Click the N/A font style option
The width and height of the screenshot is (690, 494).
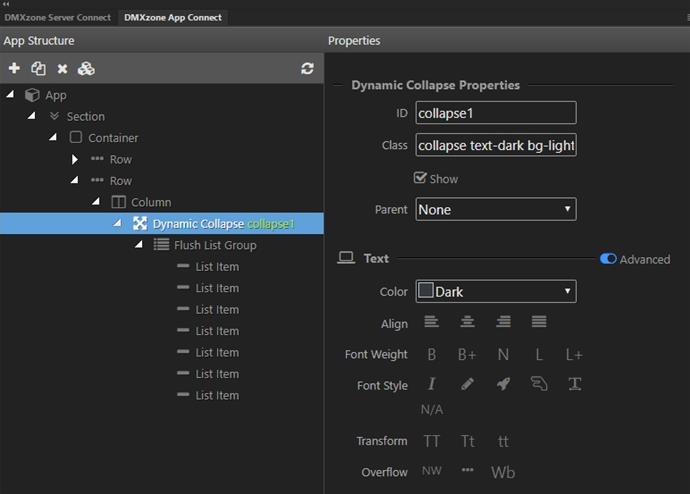coord(432,410)
